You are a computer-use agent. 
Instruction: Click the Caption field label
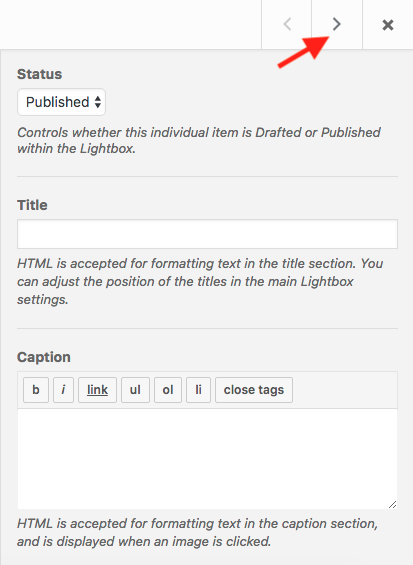(44, 357)
